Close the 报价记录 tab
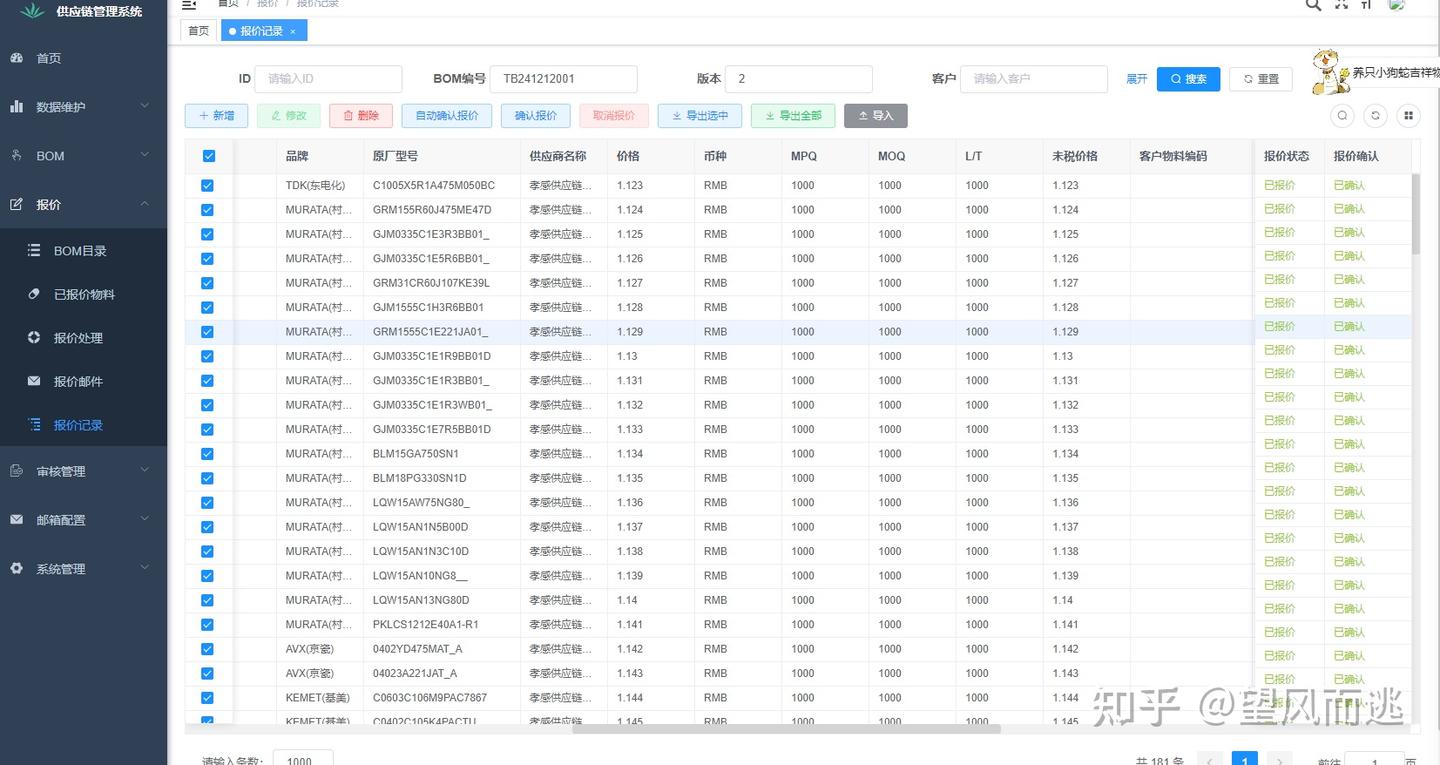The width and height of the screenshot is (1440, 765). pos(293,32)
